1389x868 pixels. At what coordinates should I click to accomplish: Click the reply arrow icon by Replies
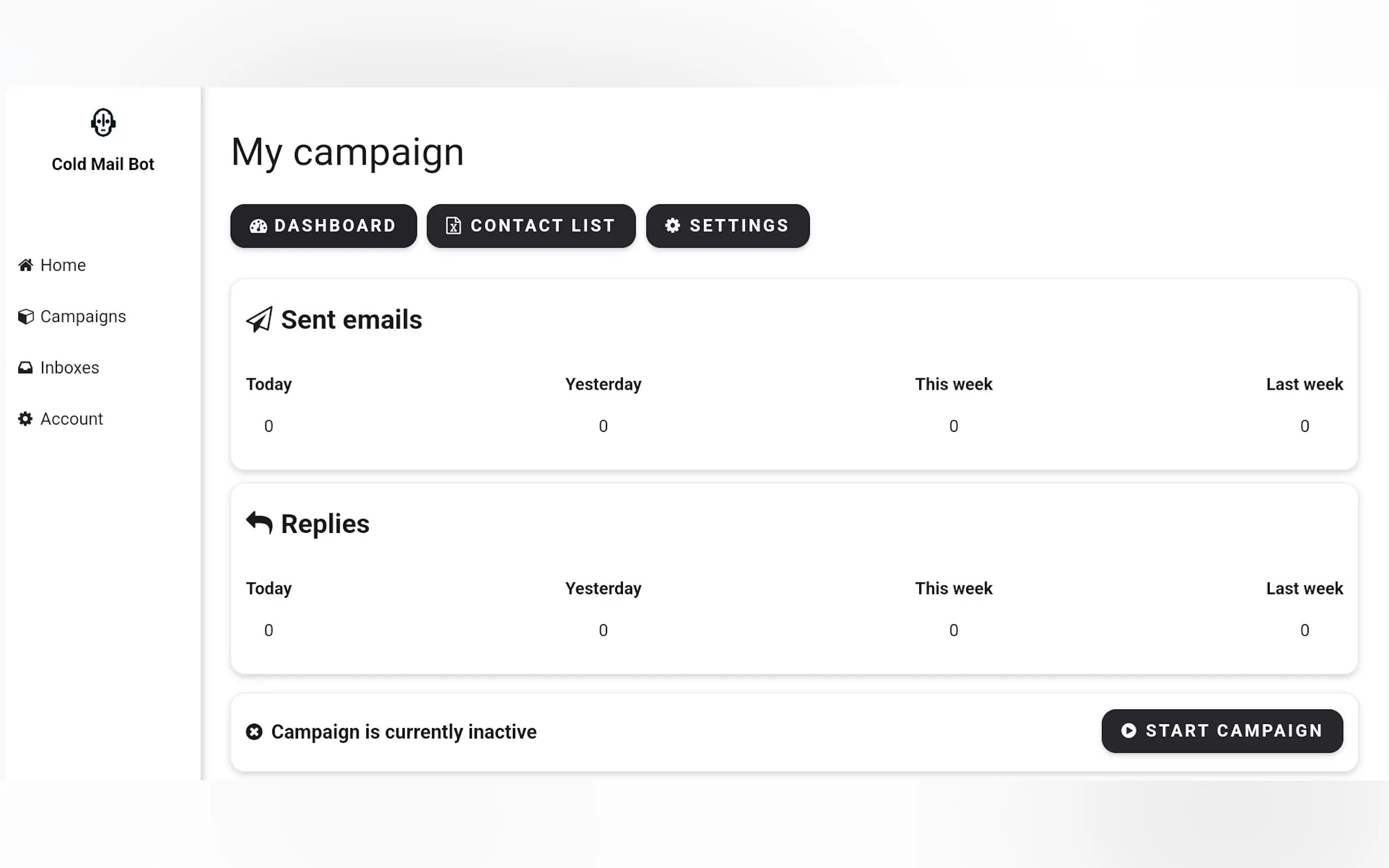point(259,523)
